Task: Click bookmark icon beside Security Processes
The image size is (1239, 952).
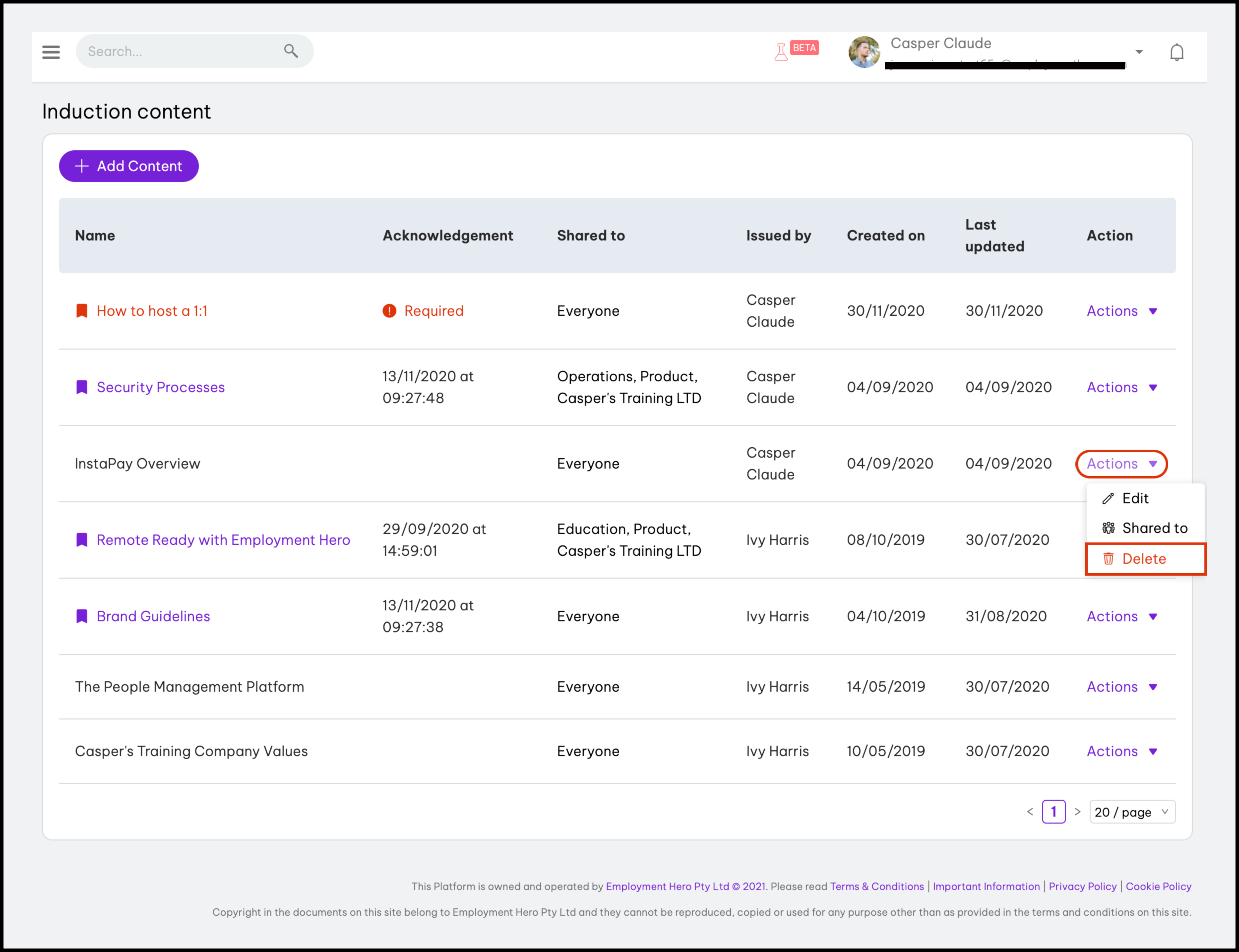Action: (x=82, y=387)
